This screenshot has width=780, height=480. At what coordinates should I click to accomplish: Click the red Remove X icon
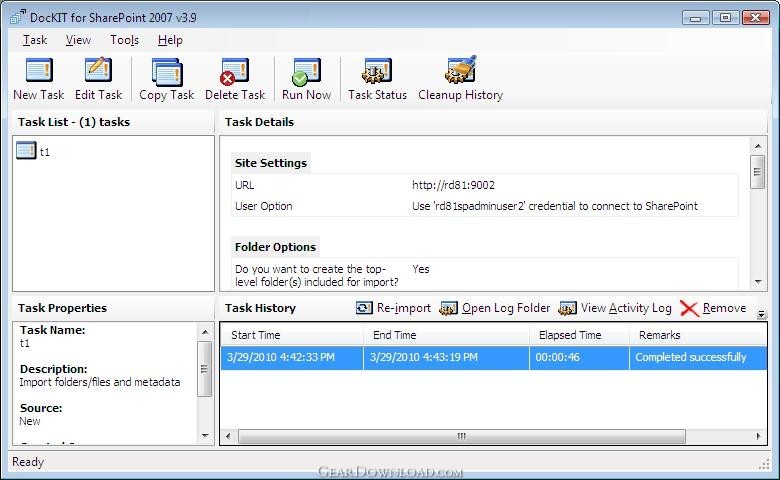point(689,308)
